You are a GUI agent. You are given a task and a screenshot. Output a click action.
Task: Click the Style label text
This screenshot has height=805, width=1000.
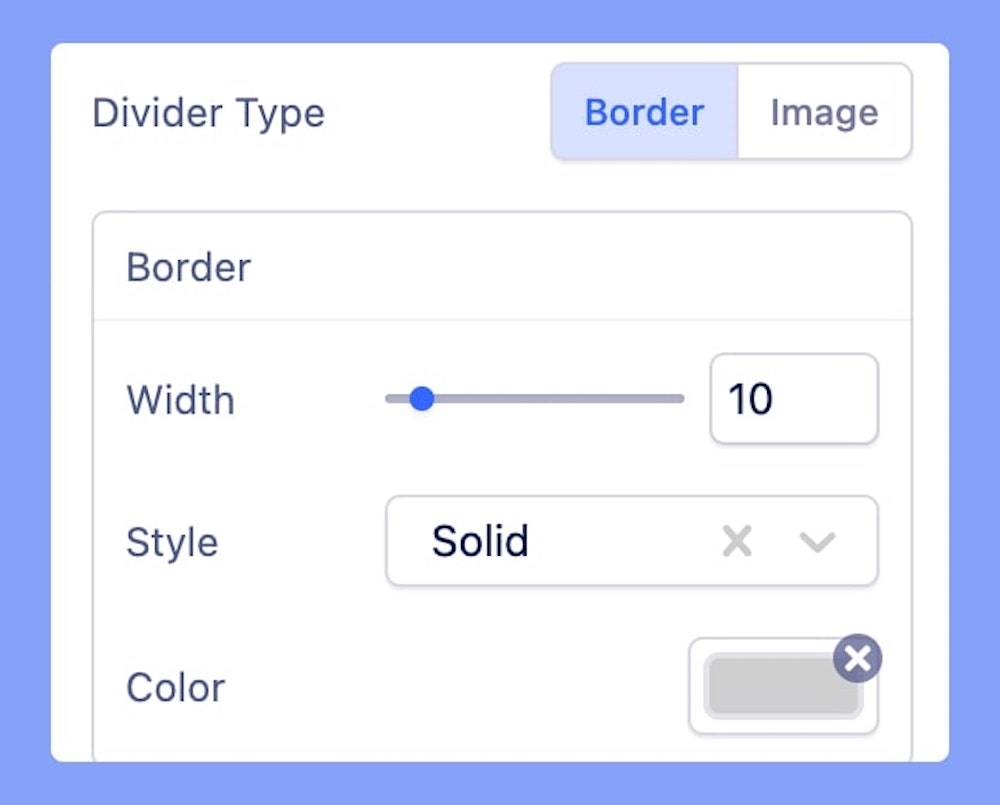pos(172,543)
